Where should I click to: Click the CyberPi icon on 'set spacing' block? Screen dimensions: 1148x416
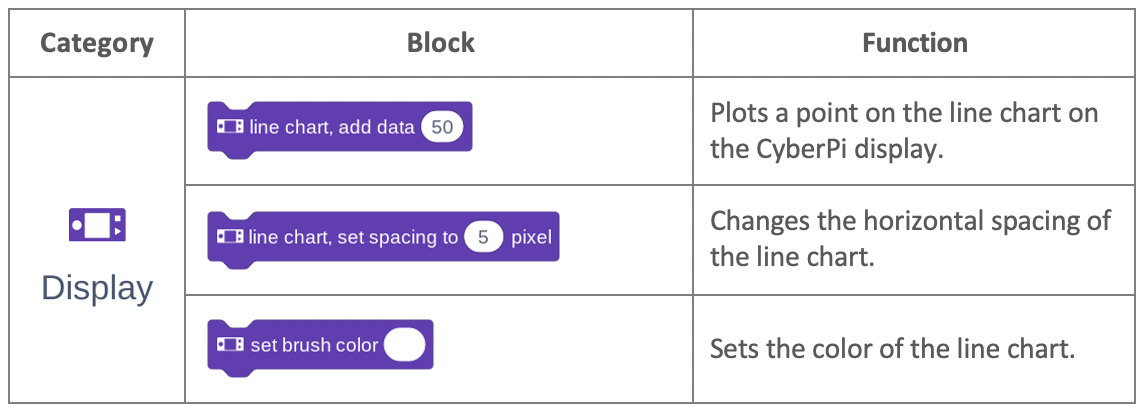pyautogui.click(x=230, y=237)
